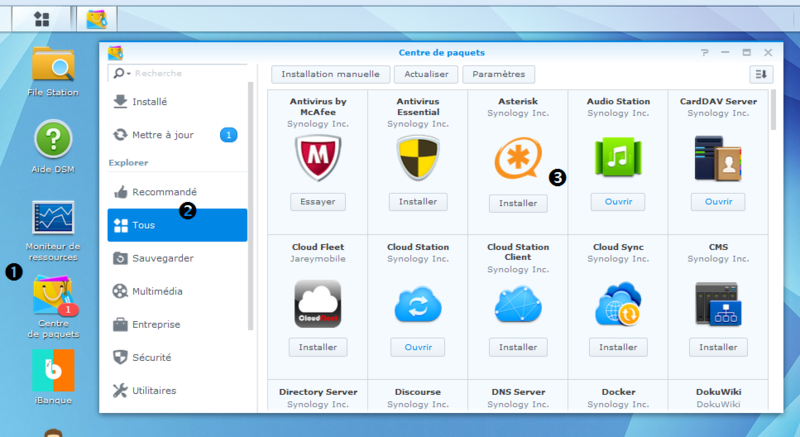Select the Multimédia category
This screenshot has width=800, height=437.
177,291
